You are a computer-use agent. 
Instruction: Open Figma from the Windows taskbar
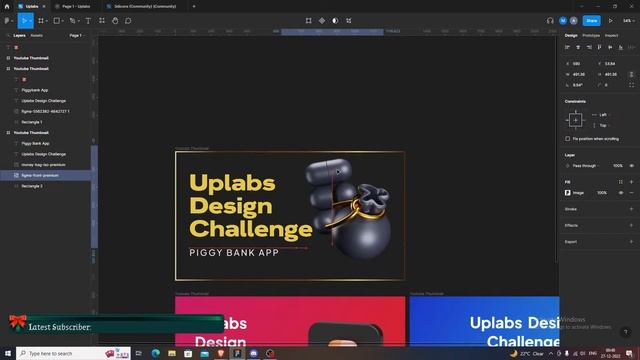pos(237,353)
